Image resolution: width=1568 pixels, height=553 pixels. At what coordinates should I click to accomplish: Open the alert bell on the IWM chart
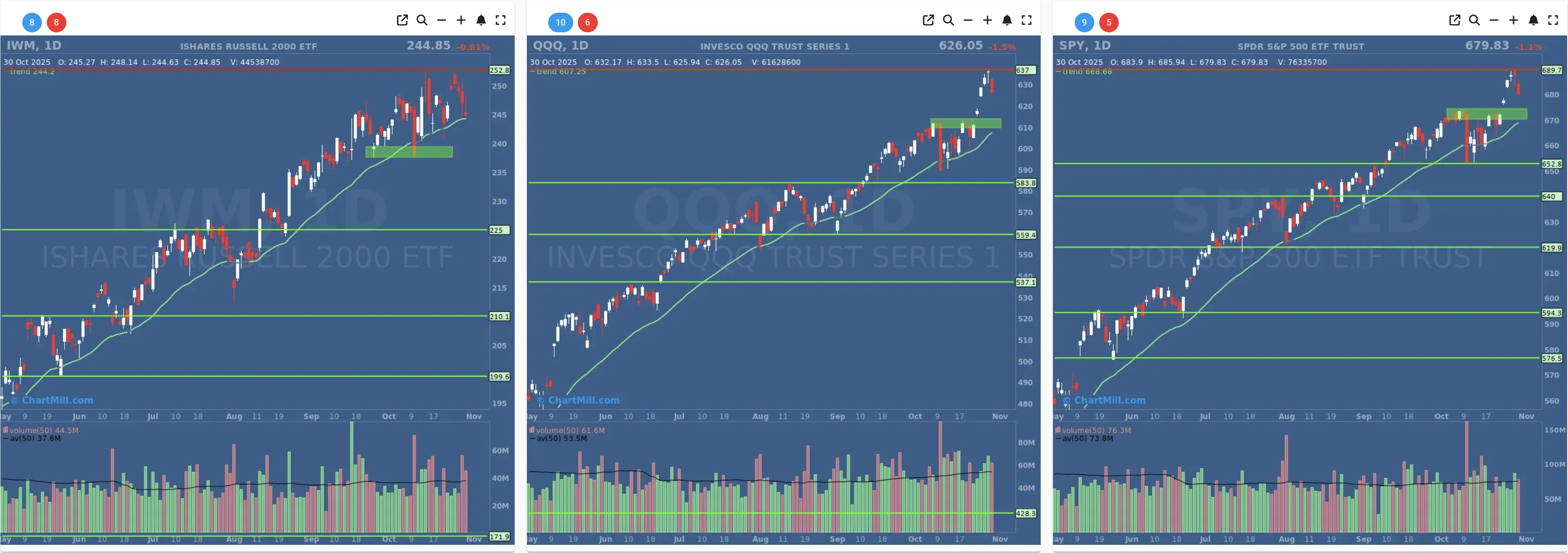pyautogui.click(x=481, y=20)
